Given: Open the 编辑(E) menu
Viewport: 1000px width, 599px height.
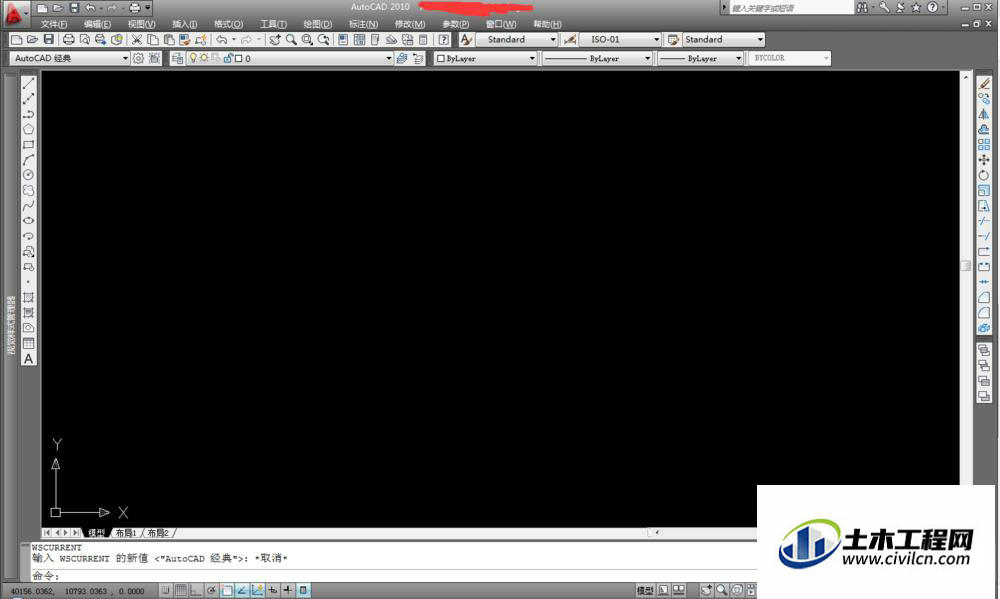Looking at the screenshot, I should coord(97,24).
